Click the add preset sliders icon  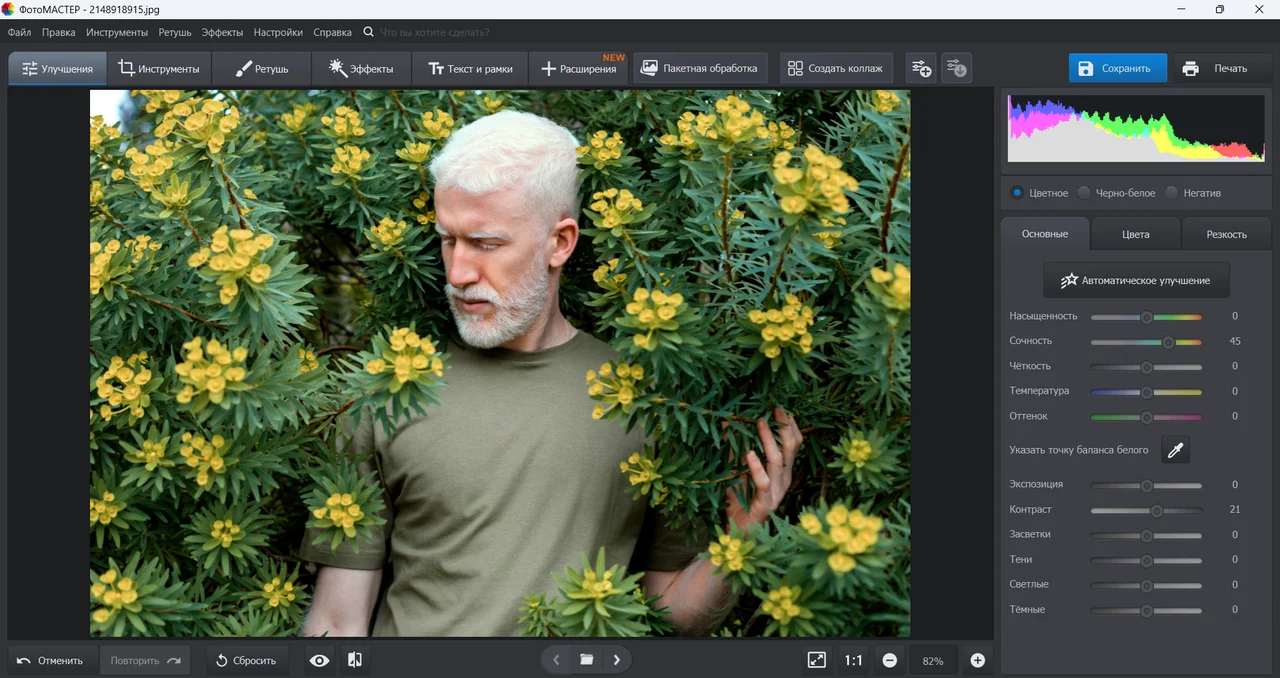pyautogui.click(x=920, y=68)
